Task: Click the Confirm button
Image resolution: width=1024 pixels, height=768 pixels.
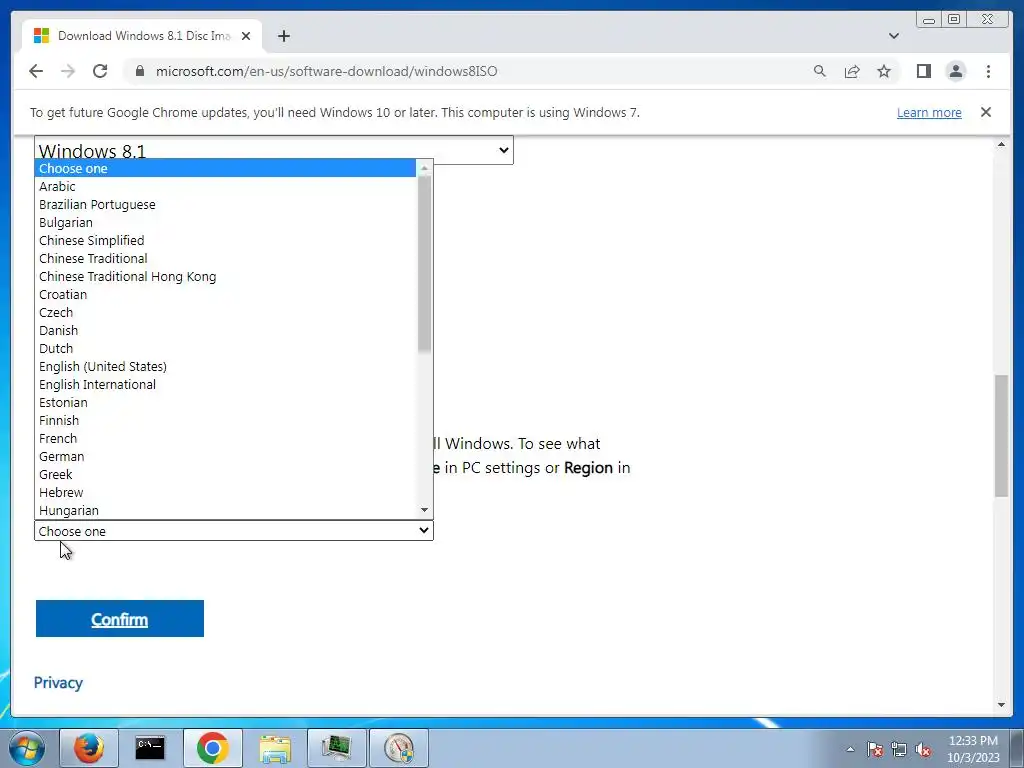Action: pos(120,618)
